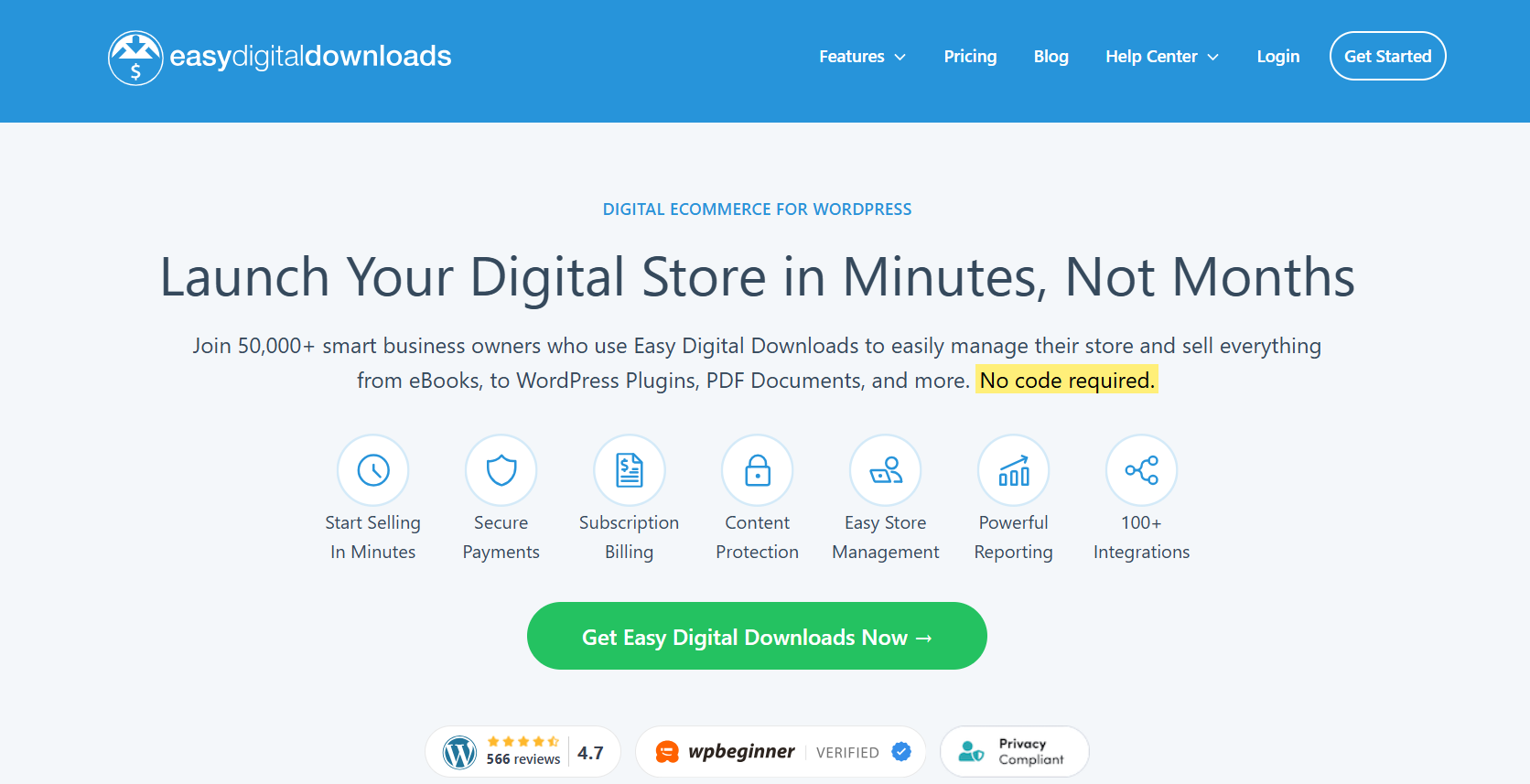Click the Easy Digital Downloads logo icon
The image size is (1530, 784).
pos(135,58)
